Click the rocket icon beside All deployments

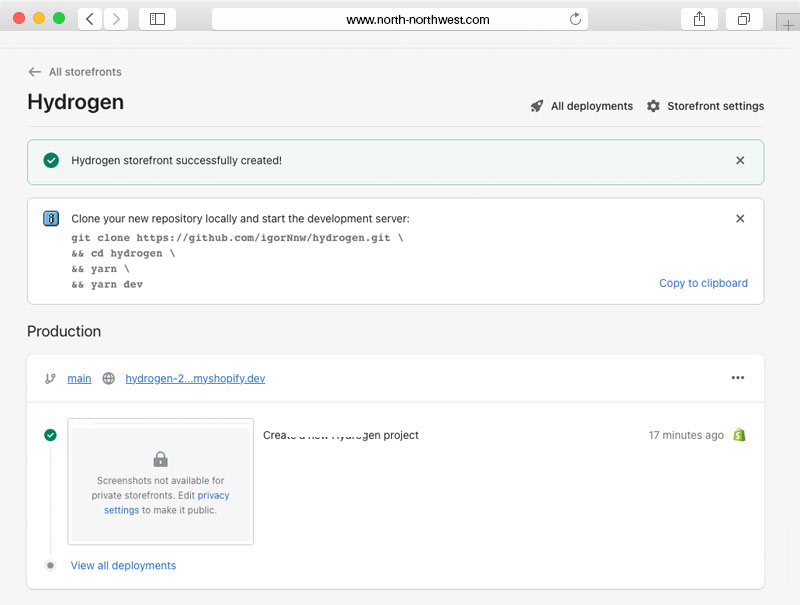[x=537, y=106]
